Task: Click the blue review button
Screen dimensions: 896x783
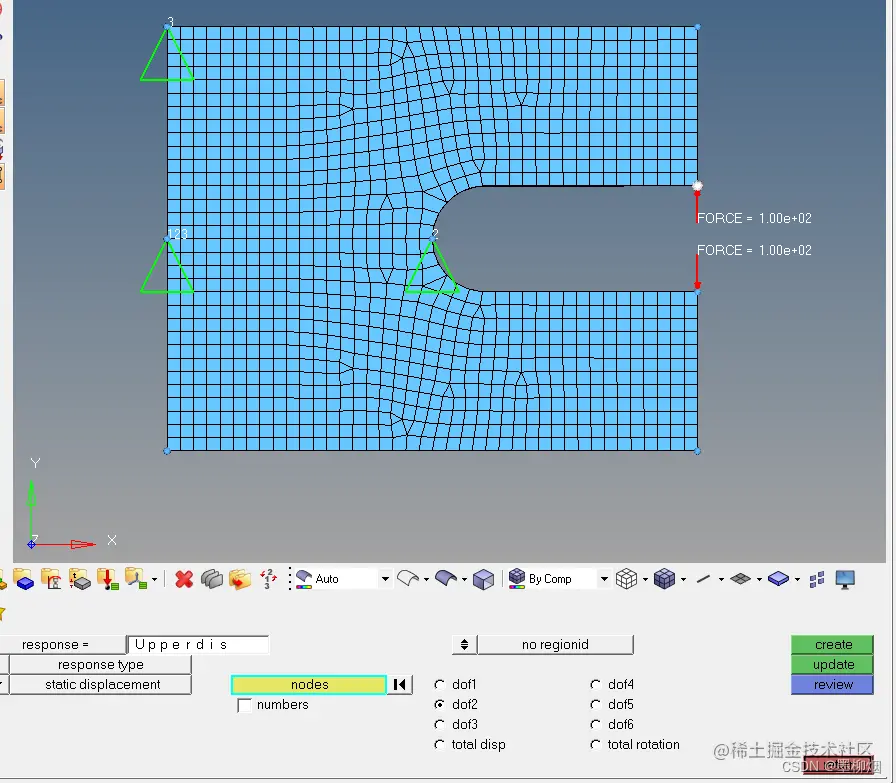Action: (x=833, y=685)
